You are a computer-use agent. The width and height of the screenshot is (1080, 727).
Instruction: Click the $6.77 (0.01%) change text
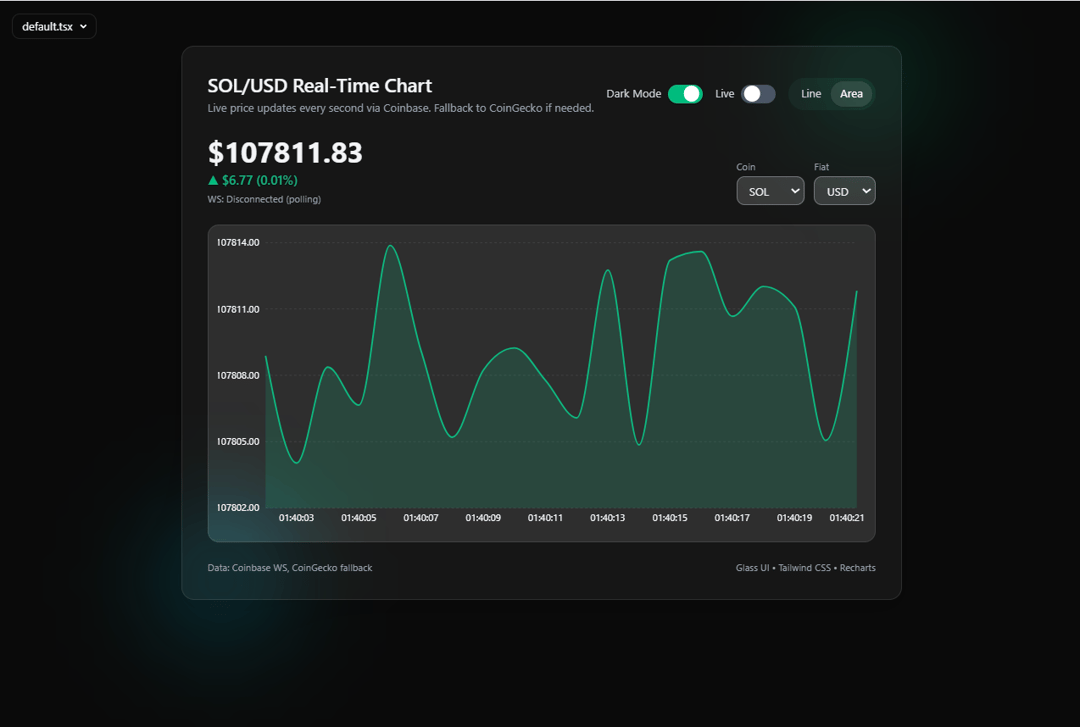click(x=260, y=181)
